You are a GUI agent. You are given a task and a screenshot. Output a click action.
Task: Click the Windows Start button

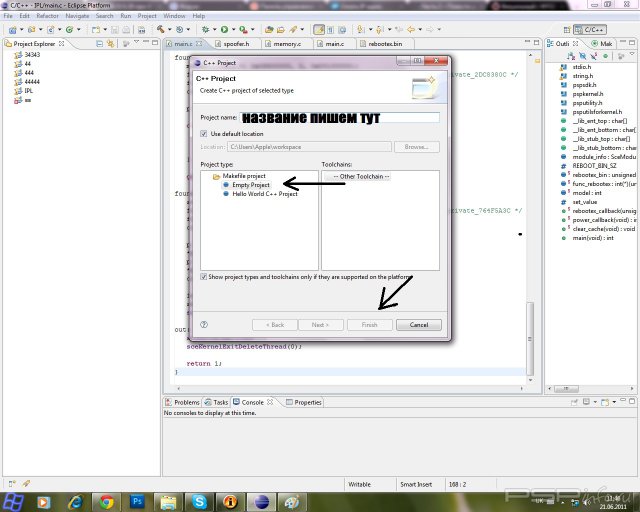pyautogui.click(x=14, y=500)
